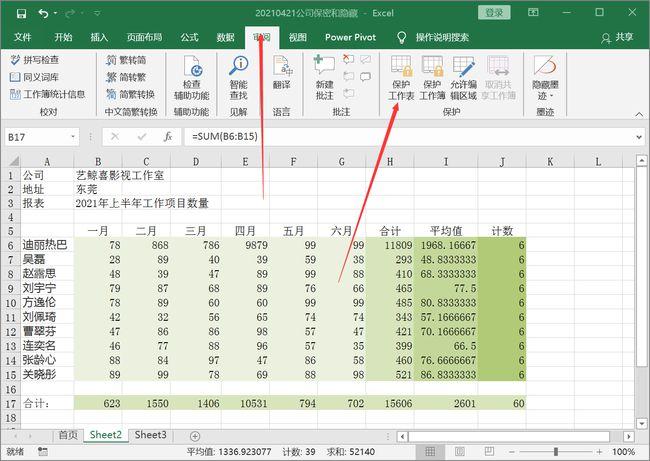Screen dimensions: 650x461
Task: Switch to the 视图 tab
Action: pyautogui.click(x=298, y=37)
